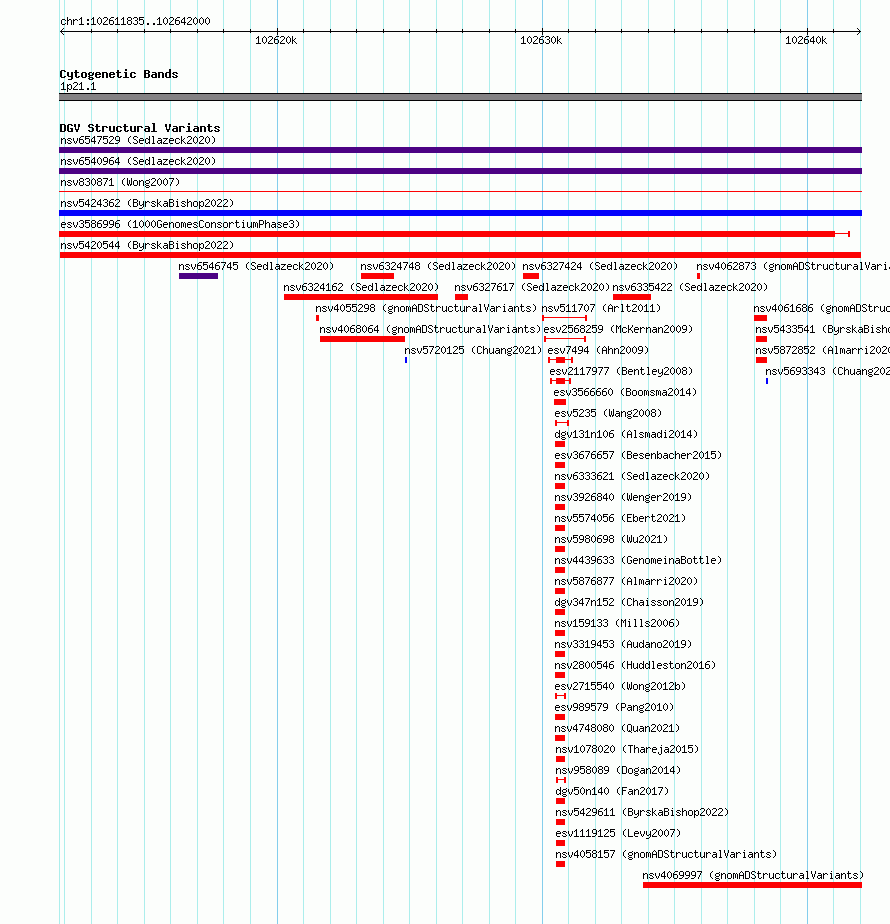Click the esv3676657 (Besenbacher2015) label
This screenshot has width=890, height=924.
(638, 456)
